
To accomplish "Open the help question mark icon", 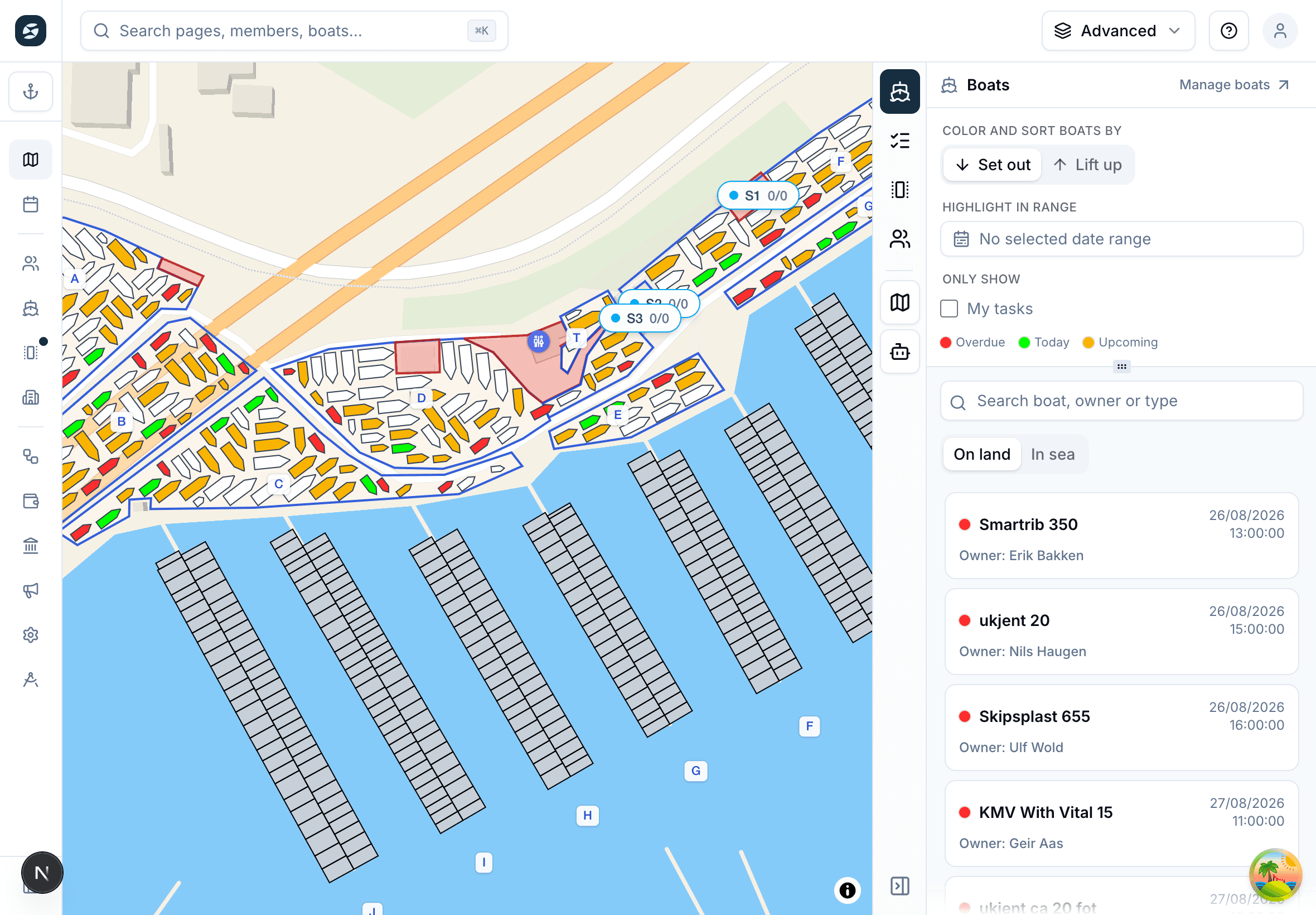I will 1228,30.
